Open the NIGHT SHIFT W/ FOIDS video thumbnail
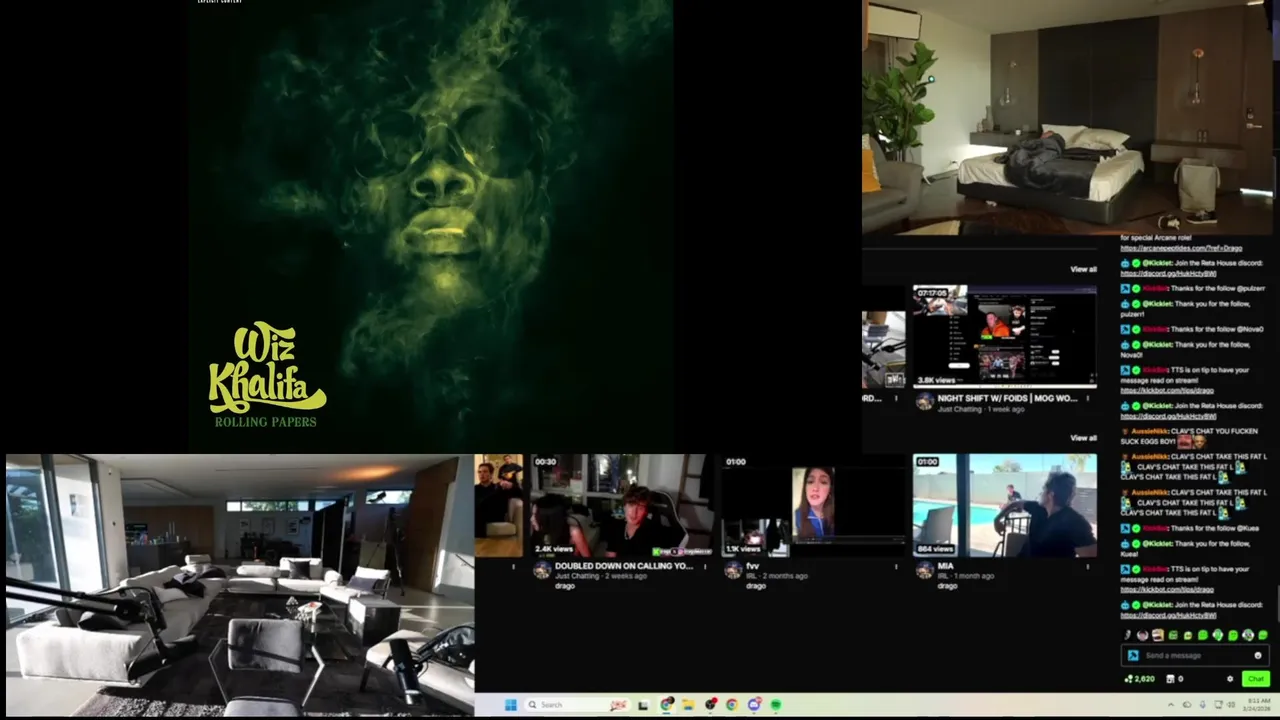This screenshot has width=1280, height=720. coord(1004,336)
